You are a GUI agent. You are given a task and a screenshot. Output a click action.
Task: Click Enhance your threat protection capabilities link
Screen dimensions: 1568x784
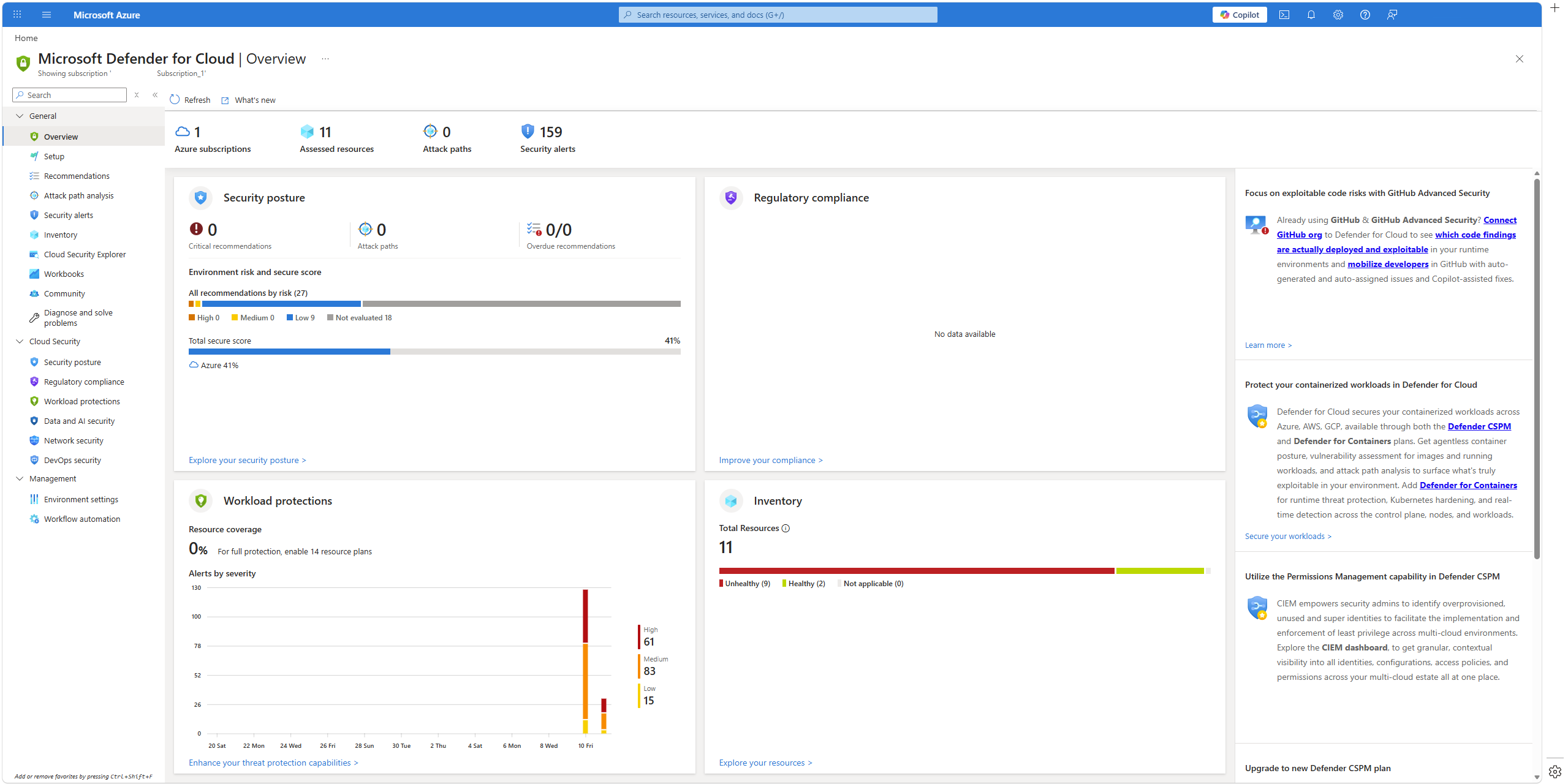click(273, 763)
